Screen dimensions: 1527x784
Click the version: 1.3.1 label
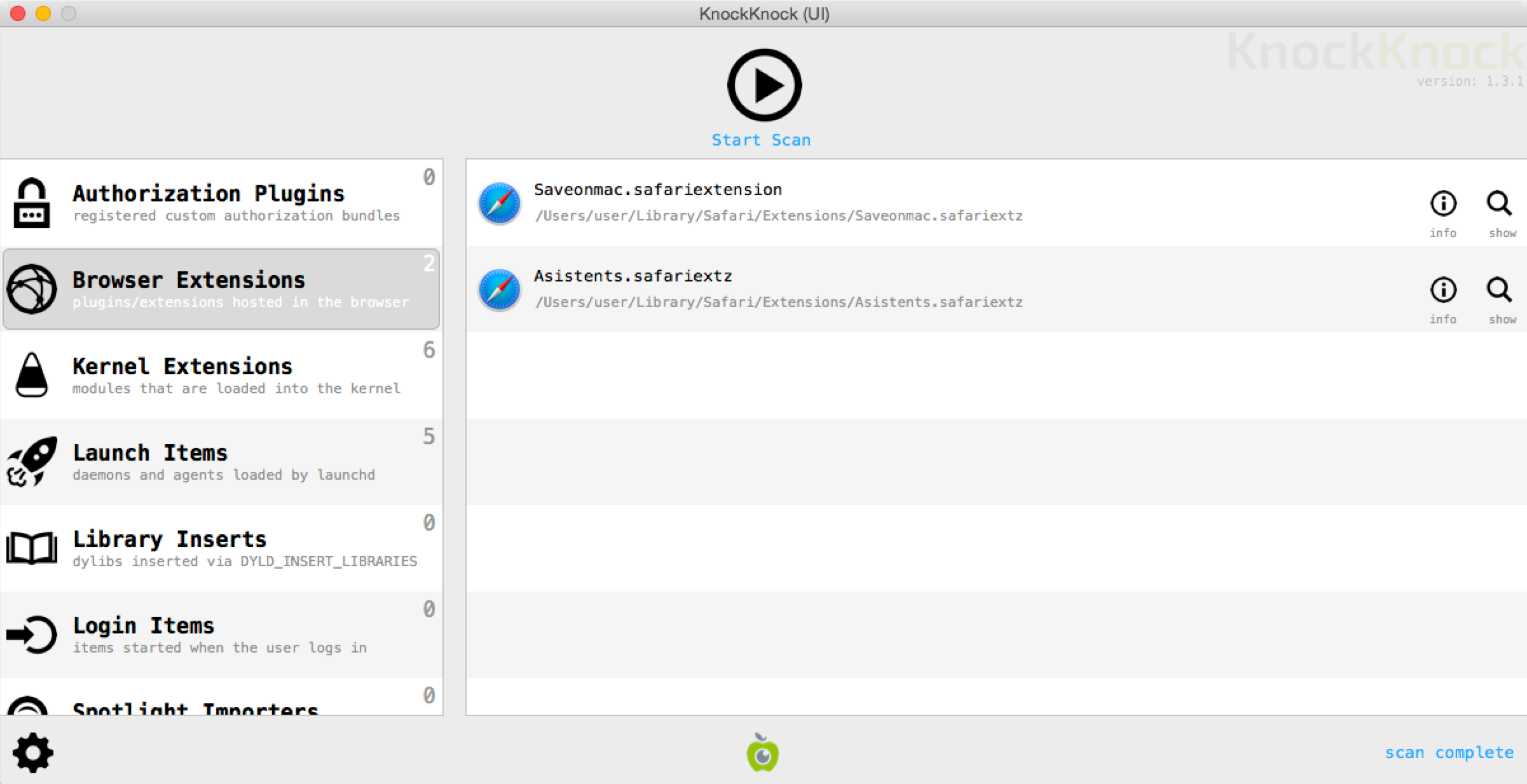click(x=1470, y=81)
